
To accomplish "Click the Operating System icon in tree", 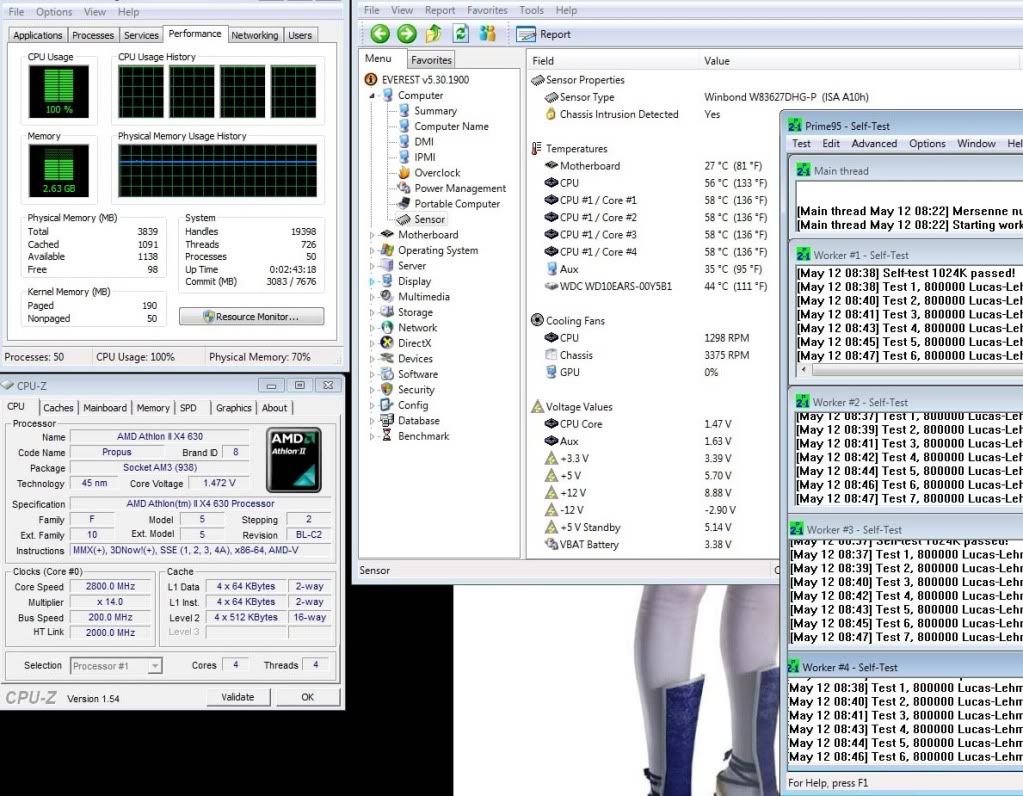I will tap(388, 250).
